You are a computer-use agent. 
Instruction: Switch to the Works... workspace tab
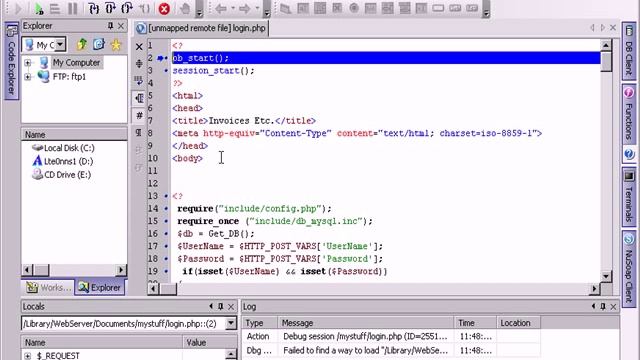pos(48,287)
